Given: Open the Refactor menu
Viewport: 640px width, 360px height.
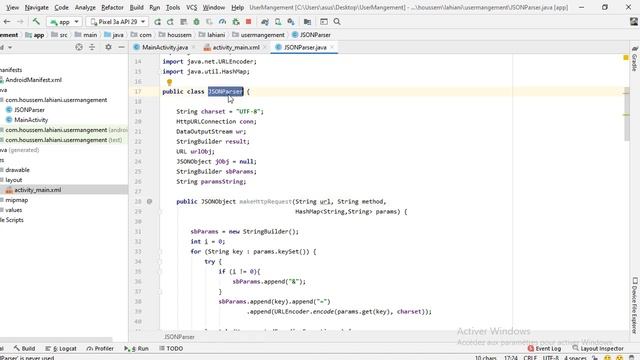Looking at the screenshot, I should pos(112,7).
